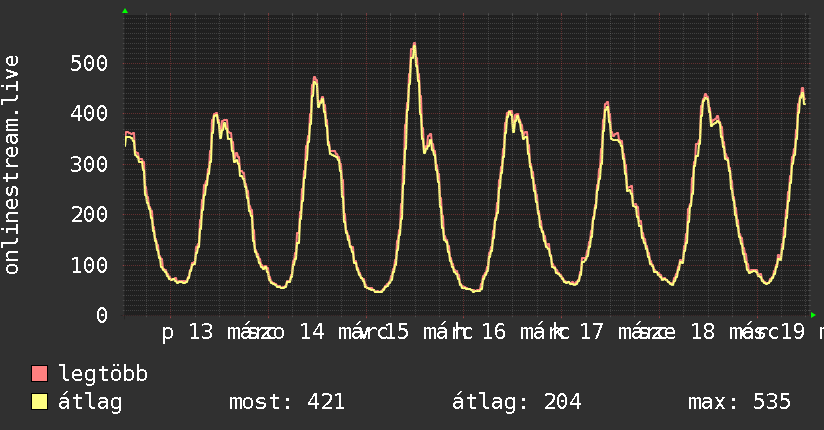
Task: Click the 'átlag: 204' statistic
Action: (x=517, y=402)
